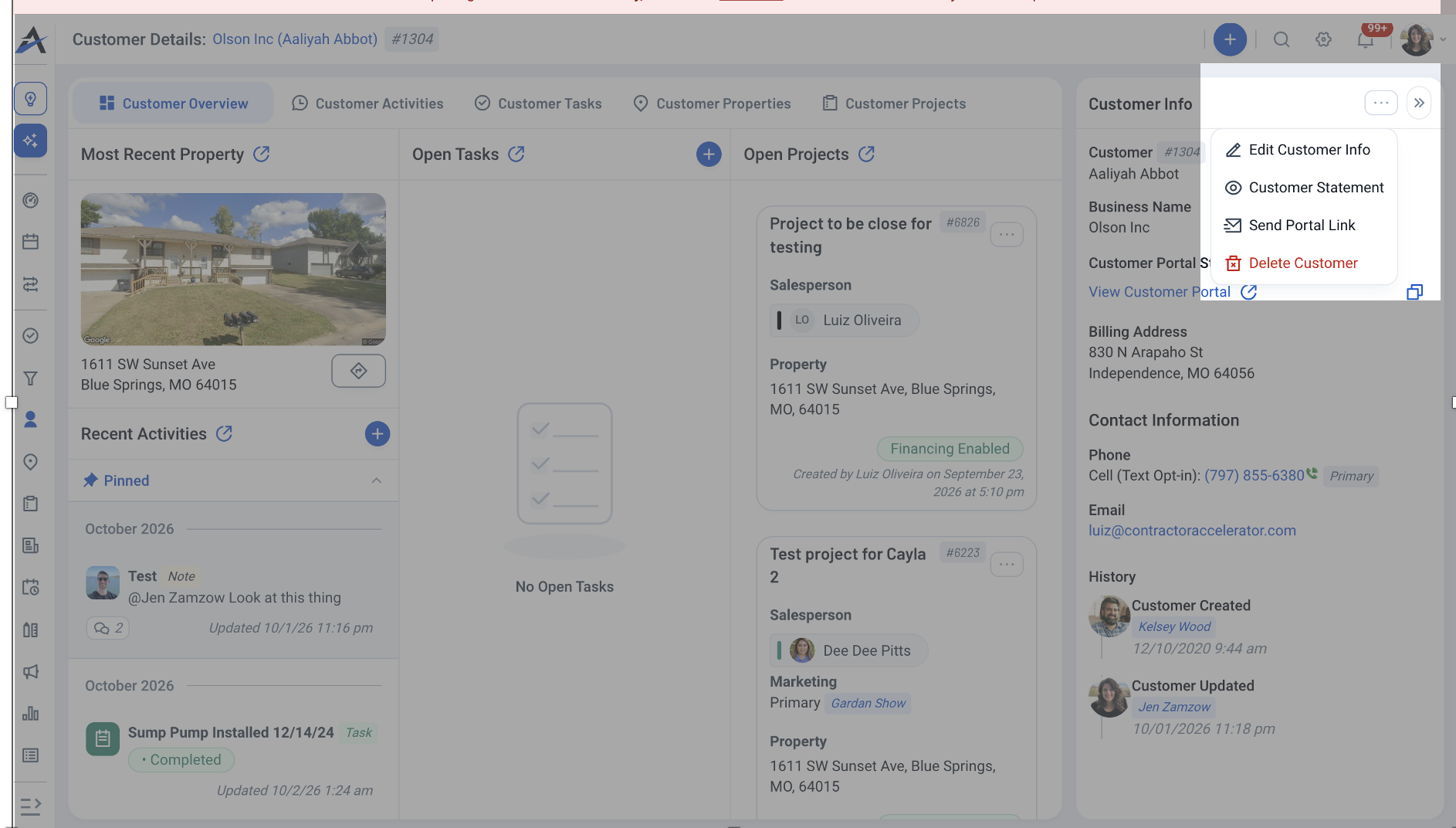Open megaphone marketing icon in sidebar

(x=30, y=672)
